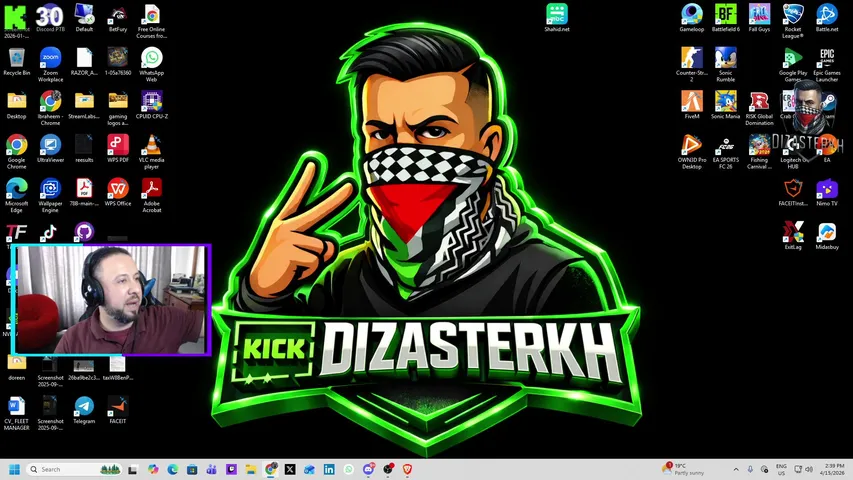
Task: Switch ENG US input language
Action: coord(781,469)
